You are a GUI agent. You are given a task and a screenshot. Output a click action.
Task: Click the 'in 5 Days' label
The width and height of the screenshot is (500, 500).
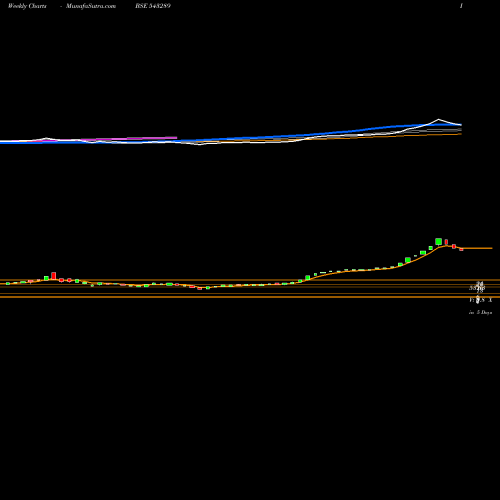(480, 313)
